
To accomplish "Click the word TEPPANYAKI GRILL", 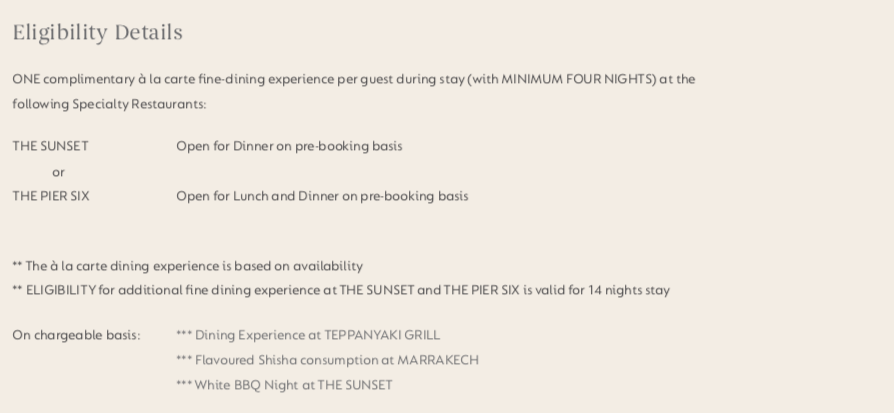I will click(382, 335).
